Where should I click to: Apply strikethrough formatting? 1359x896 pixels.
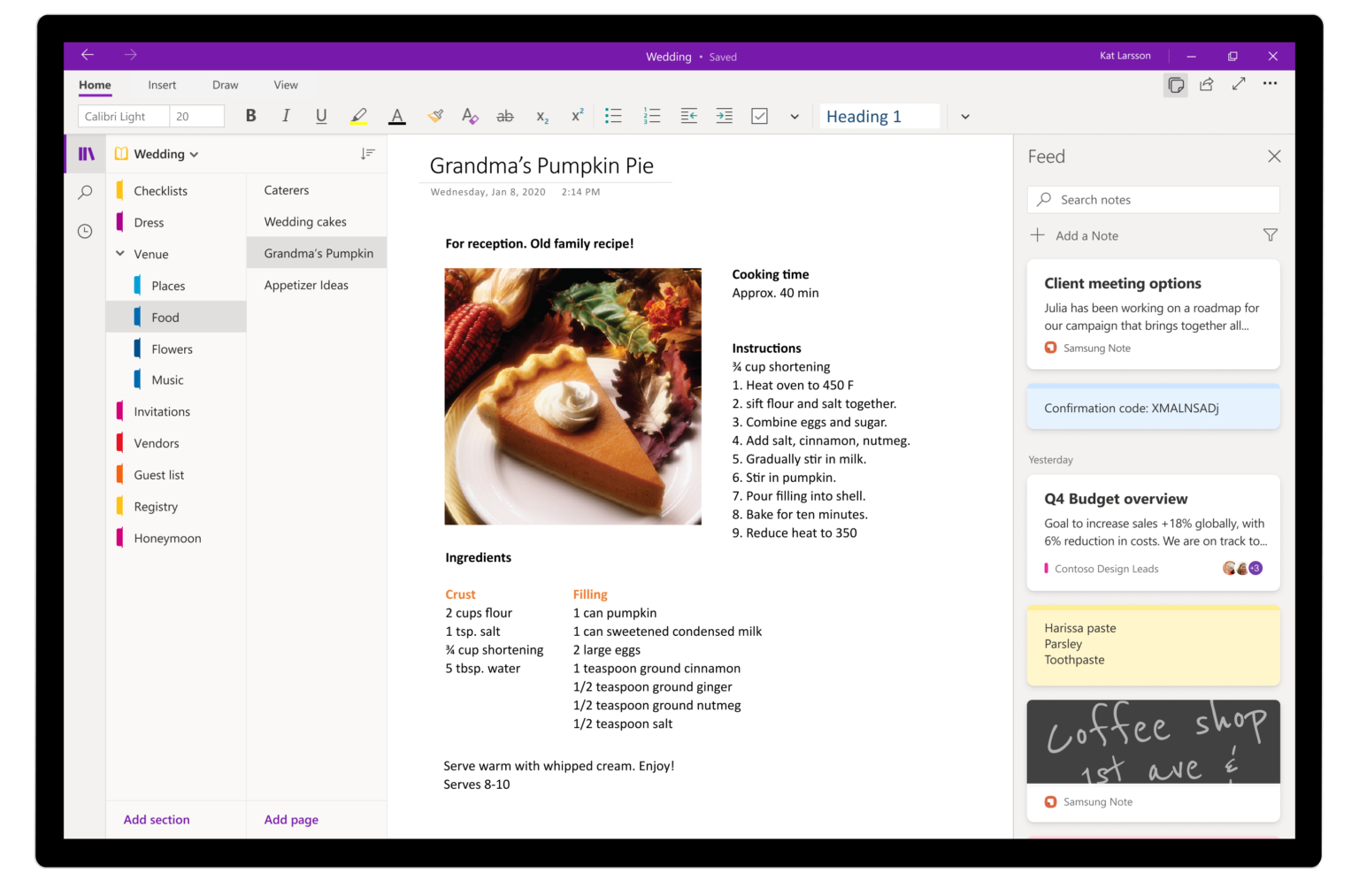click(505, 116)
